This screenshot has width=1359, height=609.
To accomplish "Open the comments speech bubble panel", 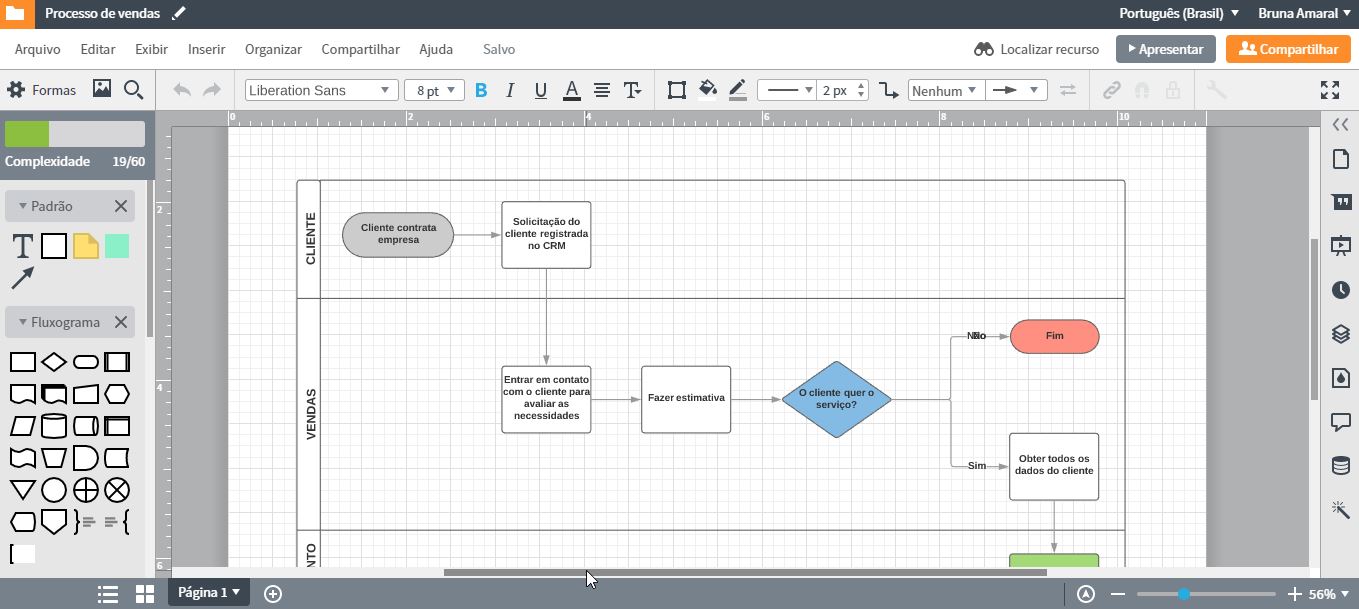I will 1341,422.
